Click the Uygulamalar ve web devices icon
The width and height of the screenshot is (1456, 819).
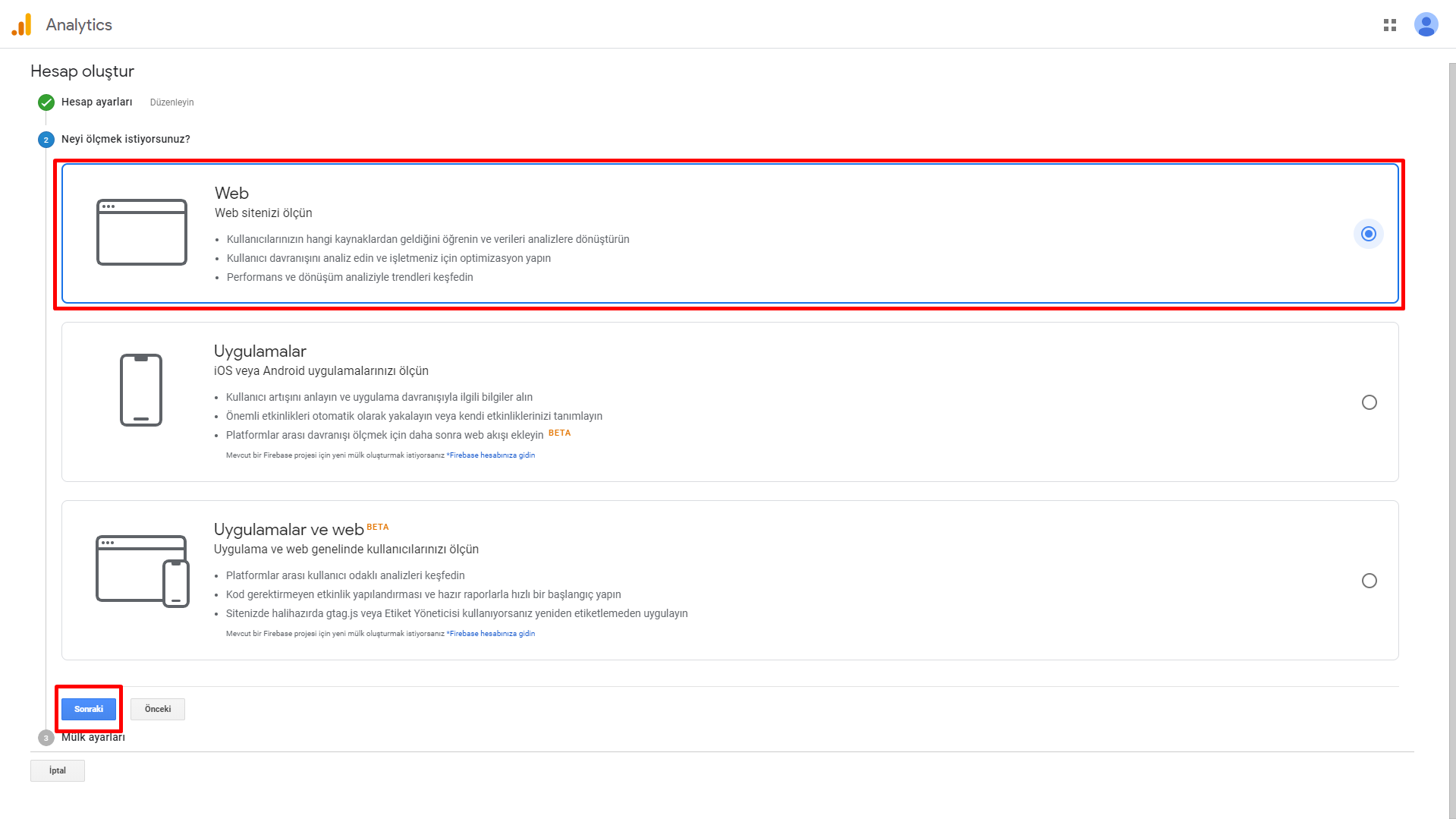[x=143, y=571]
